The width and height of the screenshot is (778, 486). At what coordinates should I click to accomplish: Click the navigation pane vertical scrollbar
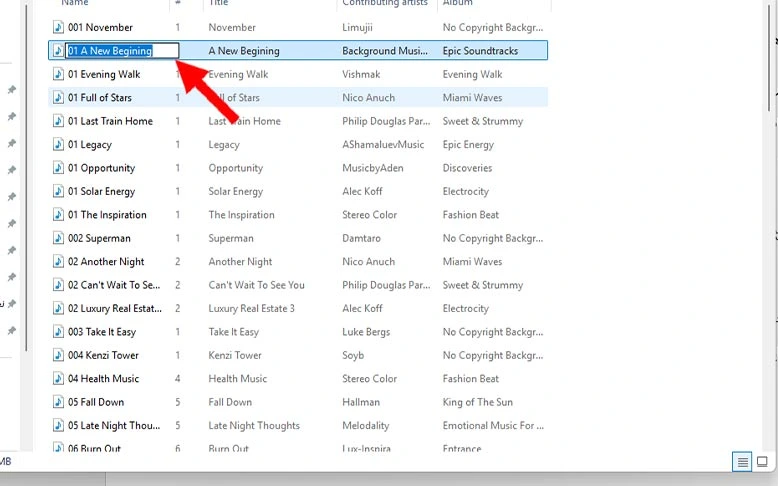25,200
